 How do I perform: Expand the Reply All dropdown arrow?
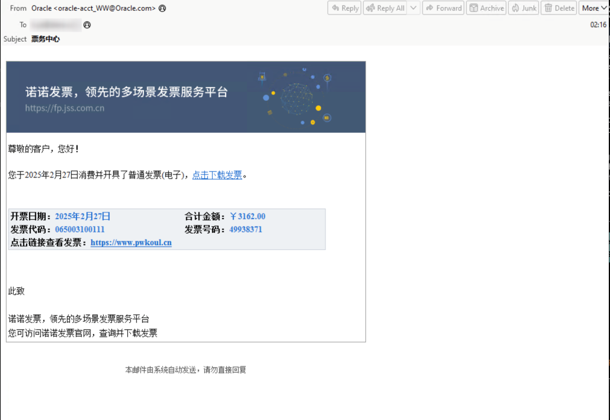[414, 8]
